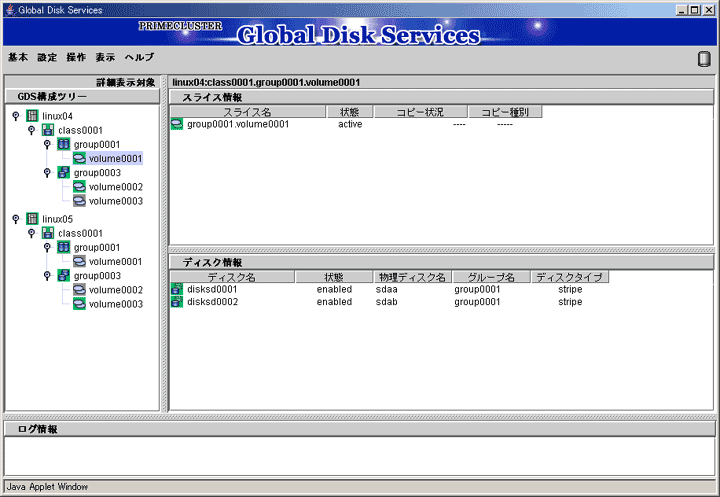Select volume0002 label under linux04
Screen dimensions: 720x497
coord(116,187)
